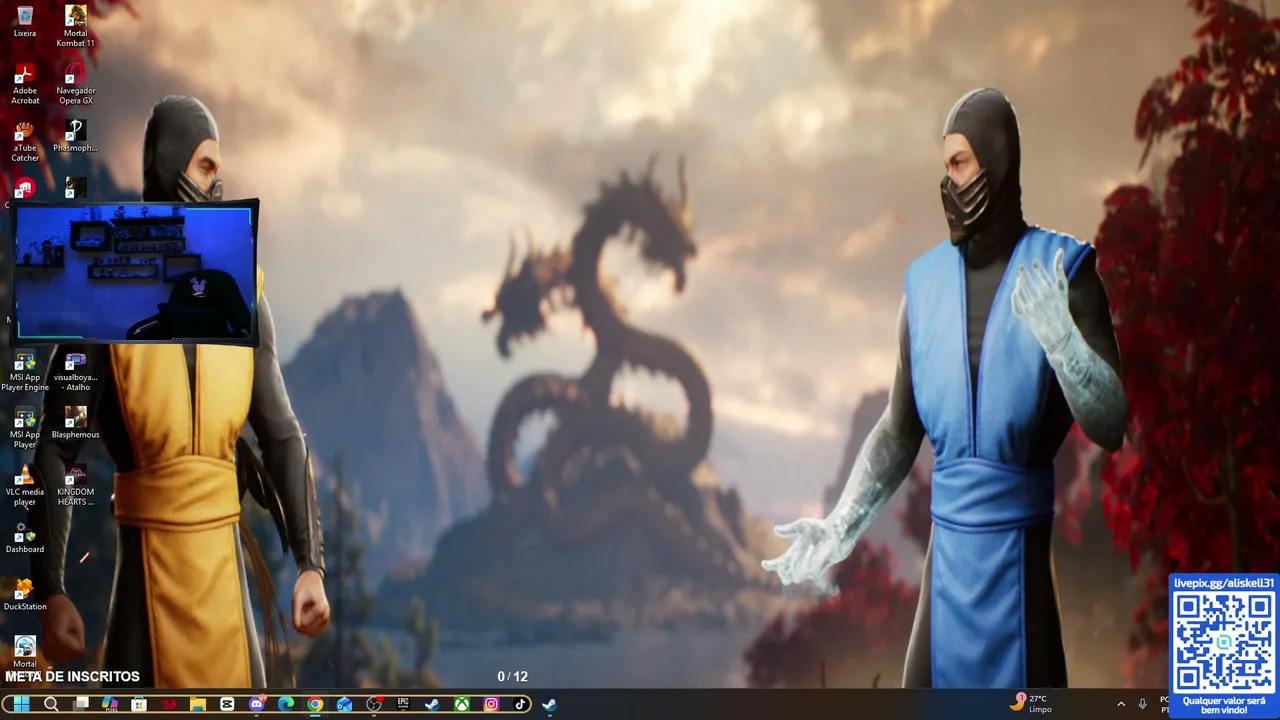The image size is (1280, 720).
Task: Switch to the Steam window after TikTok
Action: click(x=550, y=704)
